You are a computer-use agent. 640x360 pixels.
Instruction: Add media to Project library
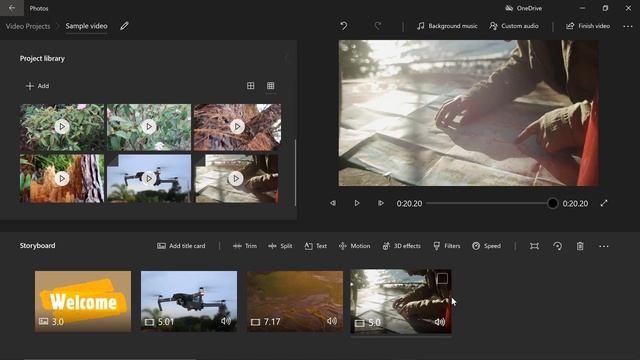(38, 86)
